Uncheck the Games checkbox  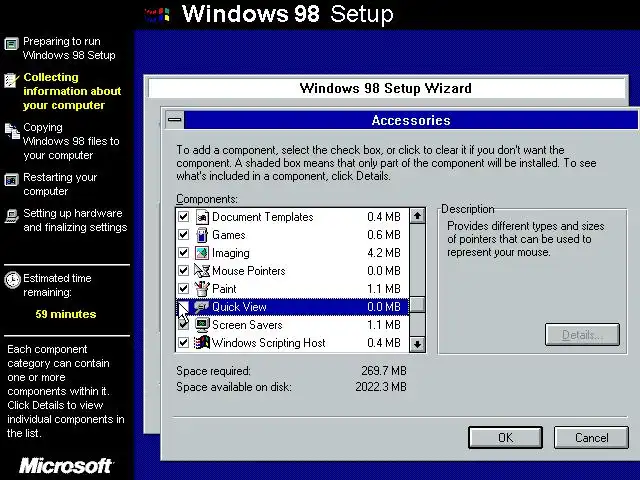(x=184, y=235)
